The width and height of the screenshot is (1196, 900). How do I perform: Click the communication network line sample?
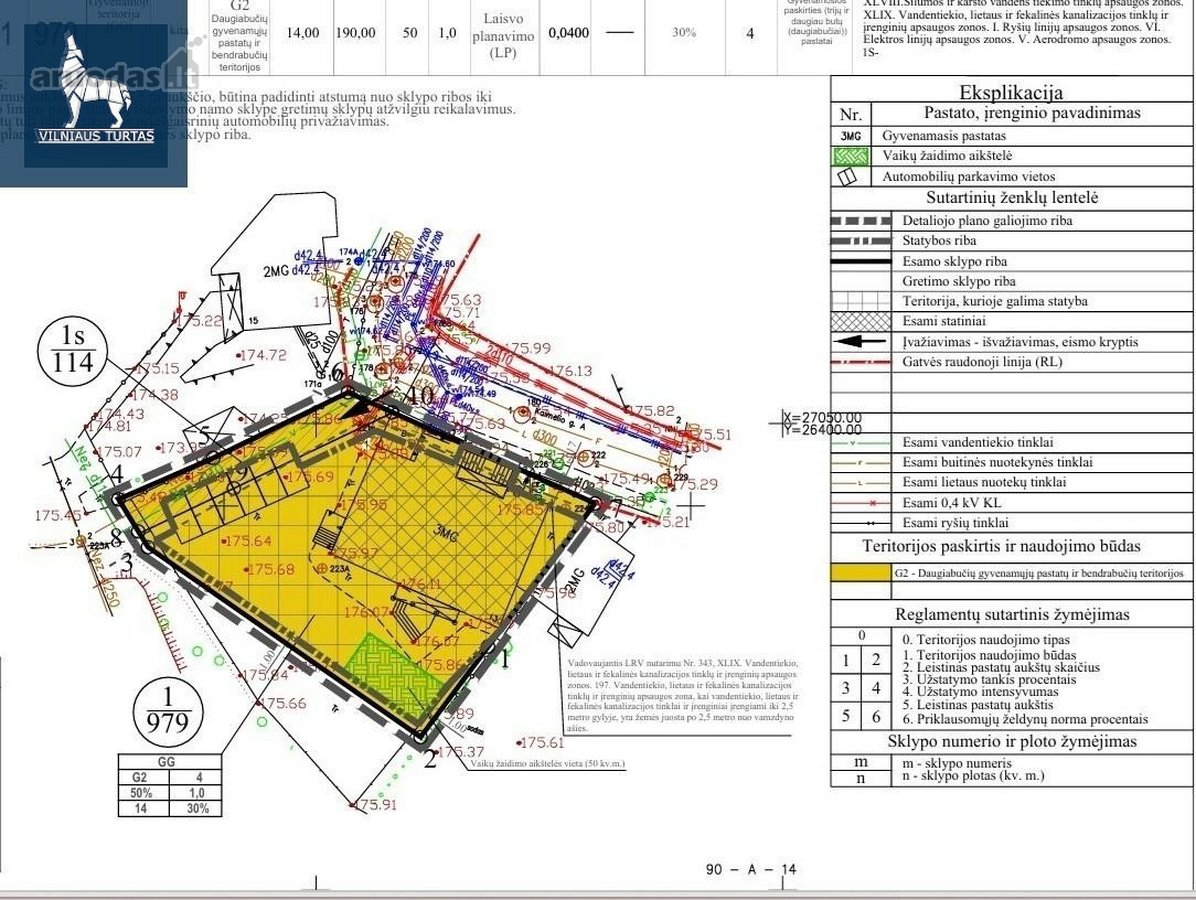pos(860,523)
